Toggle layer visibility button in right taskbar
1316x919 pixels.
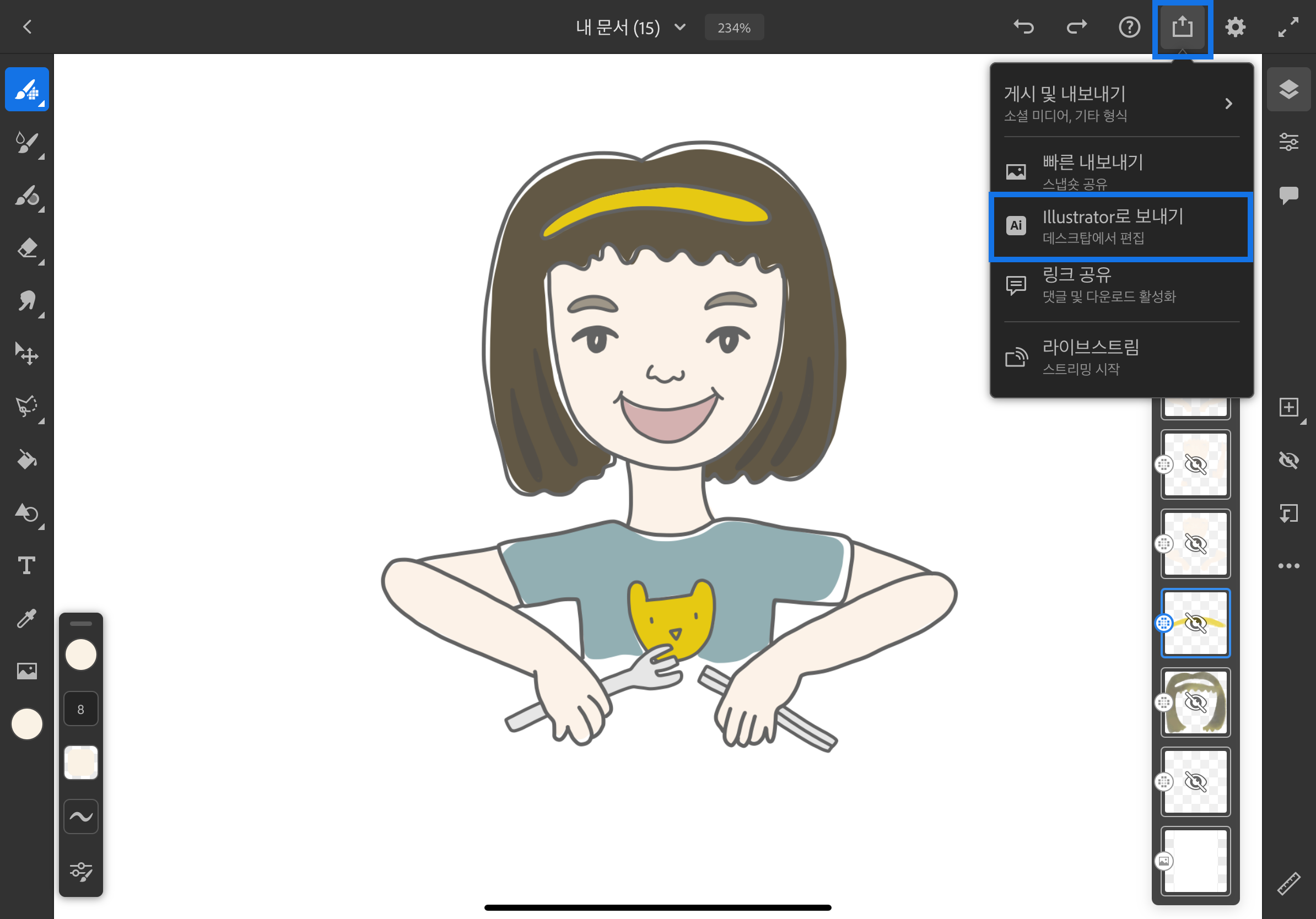tap(1288, 460)
